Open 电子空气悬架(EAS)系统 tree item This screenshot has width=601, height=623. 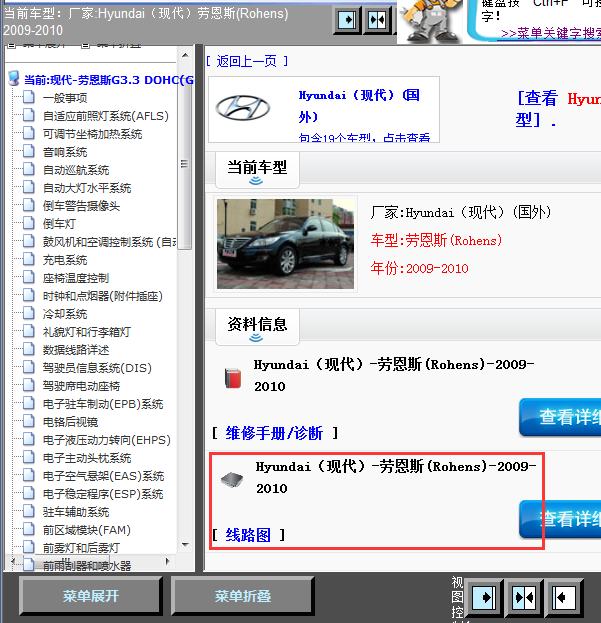tap(103, 476)
